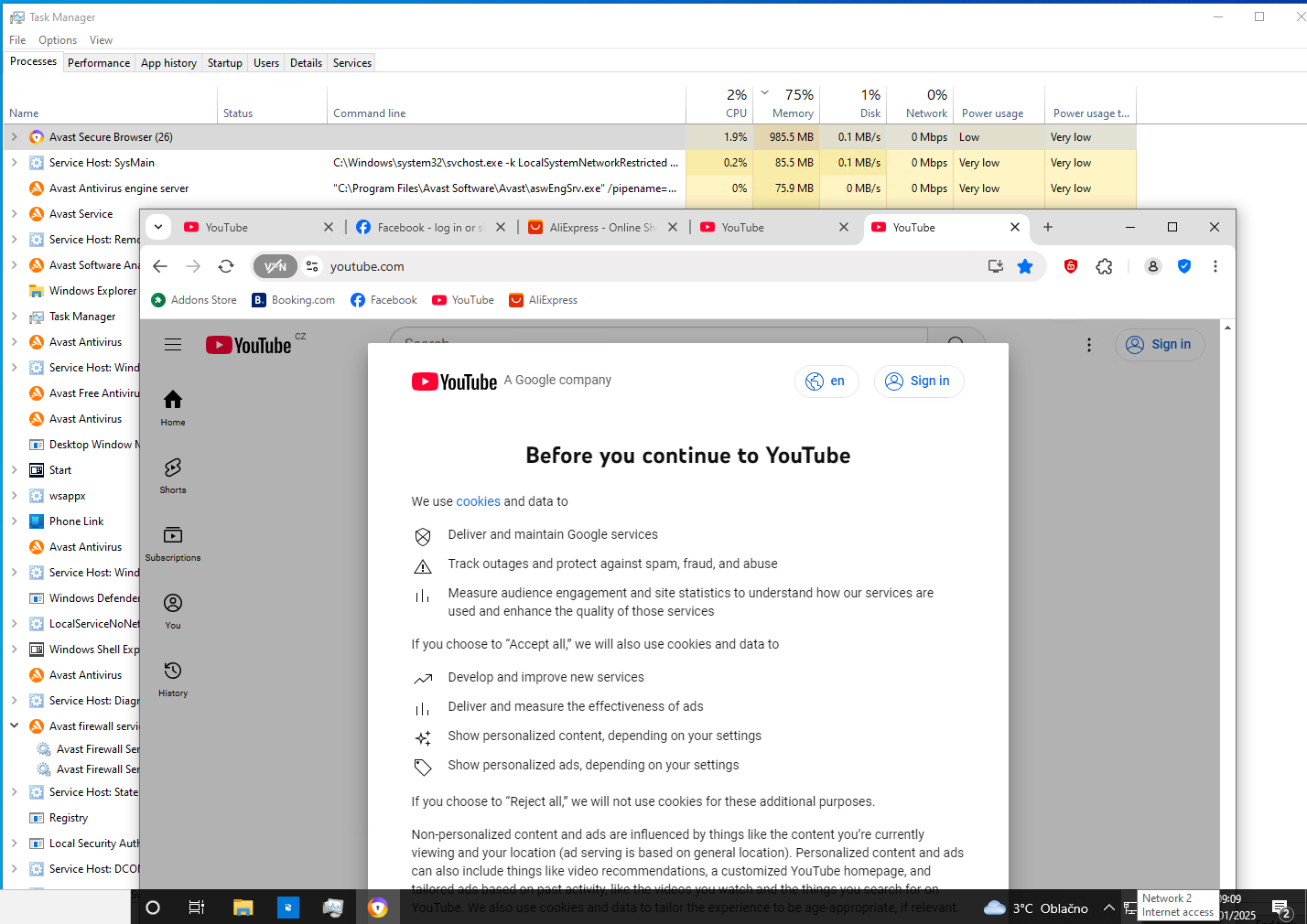Open browser three-dot menu

point(1215,266)
